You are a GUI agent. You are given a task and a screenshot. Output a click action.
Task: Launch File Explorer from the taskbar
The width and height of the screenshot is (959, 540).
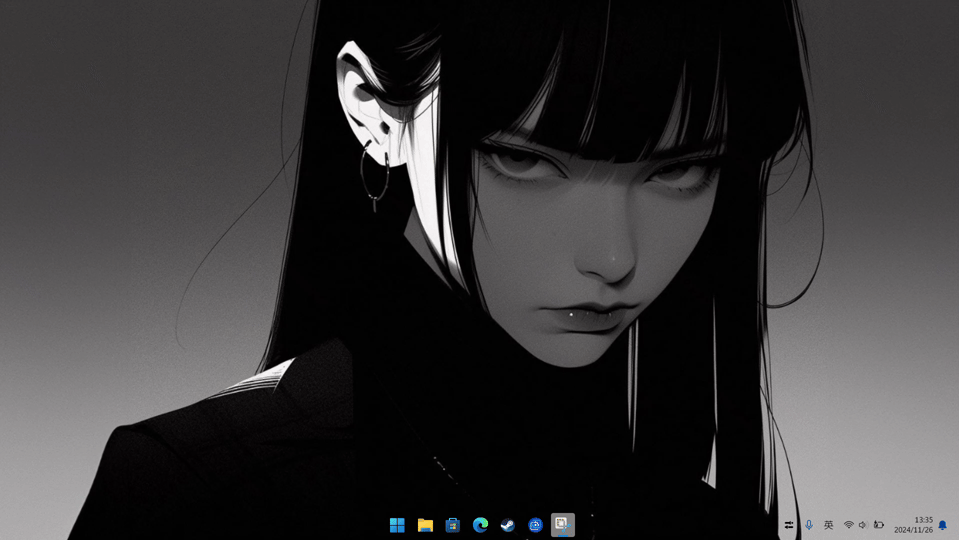click(425, 525)
